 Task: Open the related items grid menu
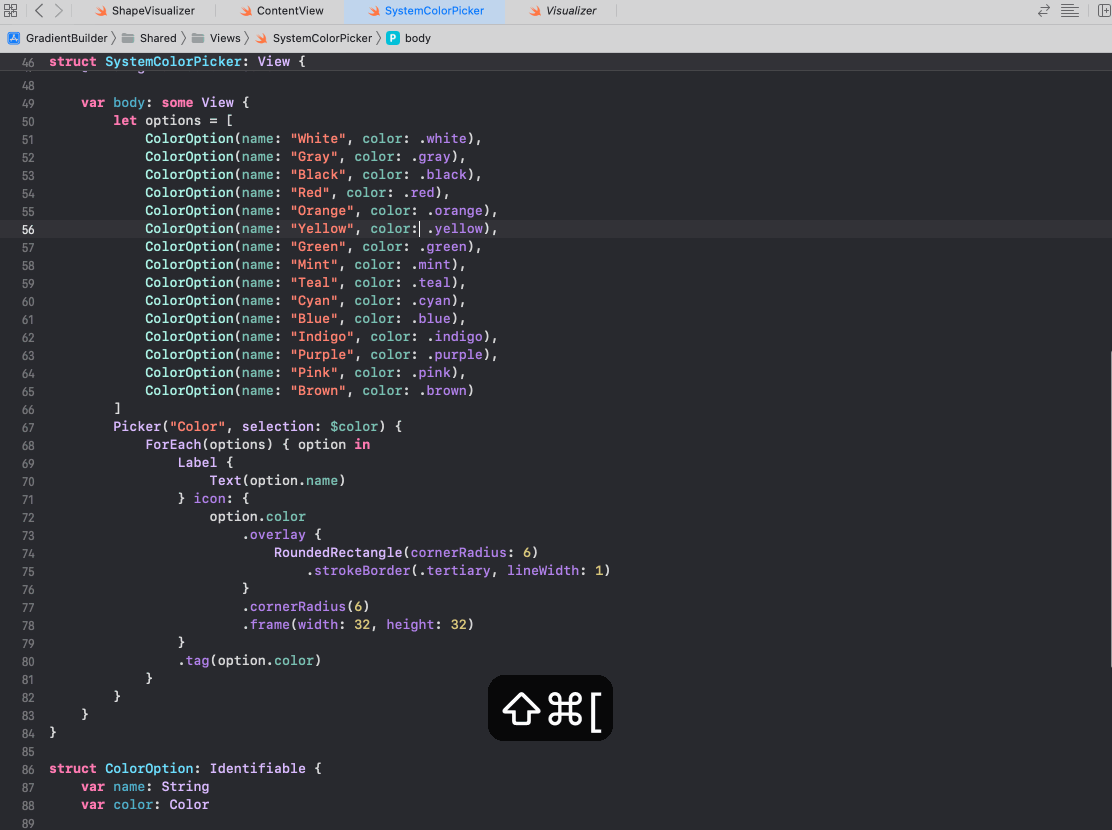[11, 11]
